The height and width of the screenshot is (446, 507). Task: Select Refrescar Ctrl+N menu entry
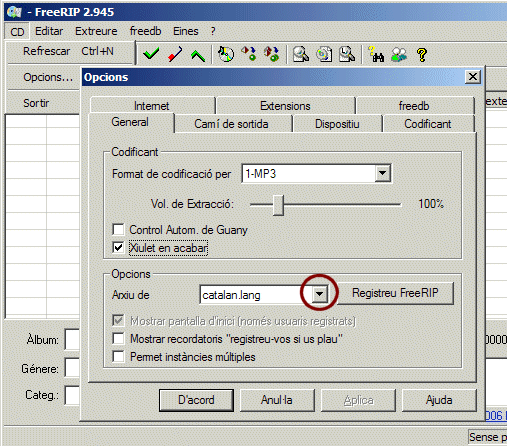(x=70, y=51)
